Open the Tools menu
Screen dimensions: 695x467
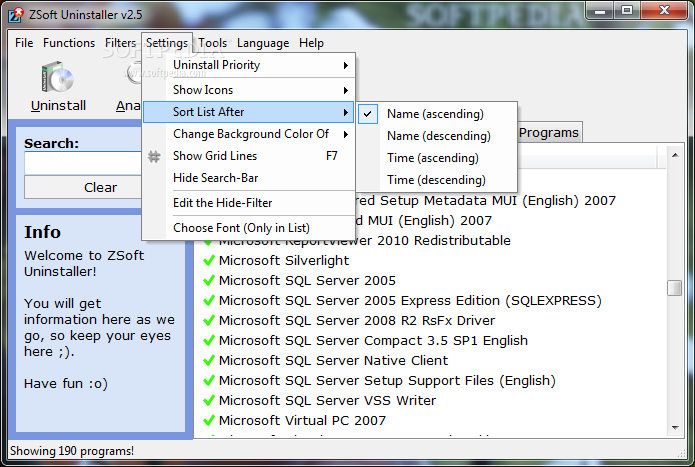coord(212,43)
